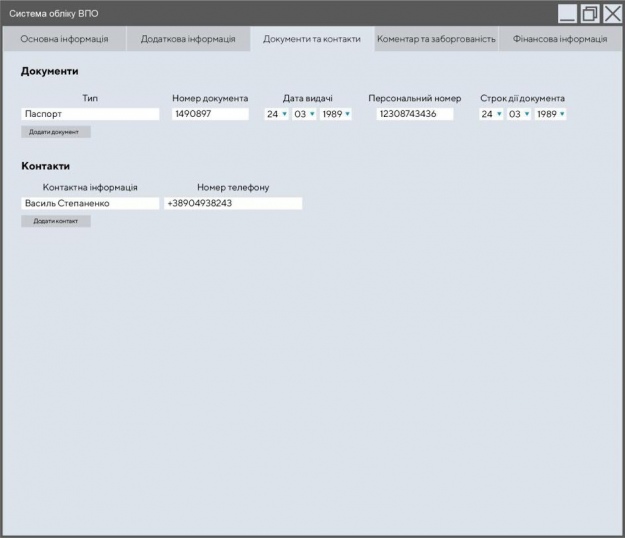The height and width of the screenshot is (538, 625).
Task: Expand the Строк дії документа month dropdown
Action: [519, 114]
